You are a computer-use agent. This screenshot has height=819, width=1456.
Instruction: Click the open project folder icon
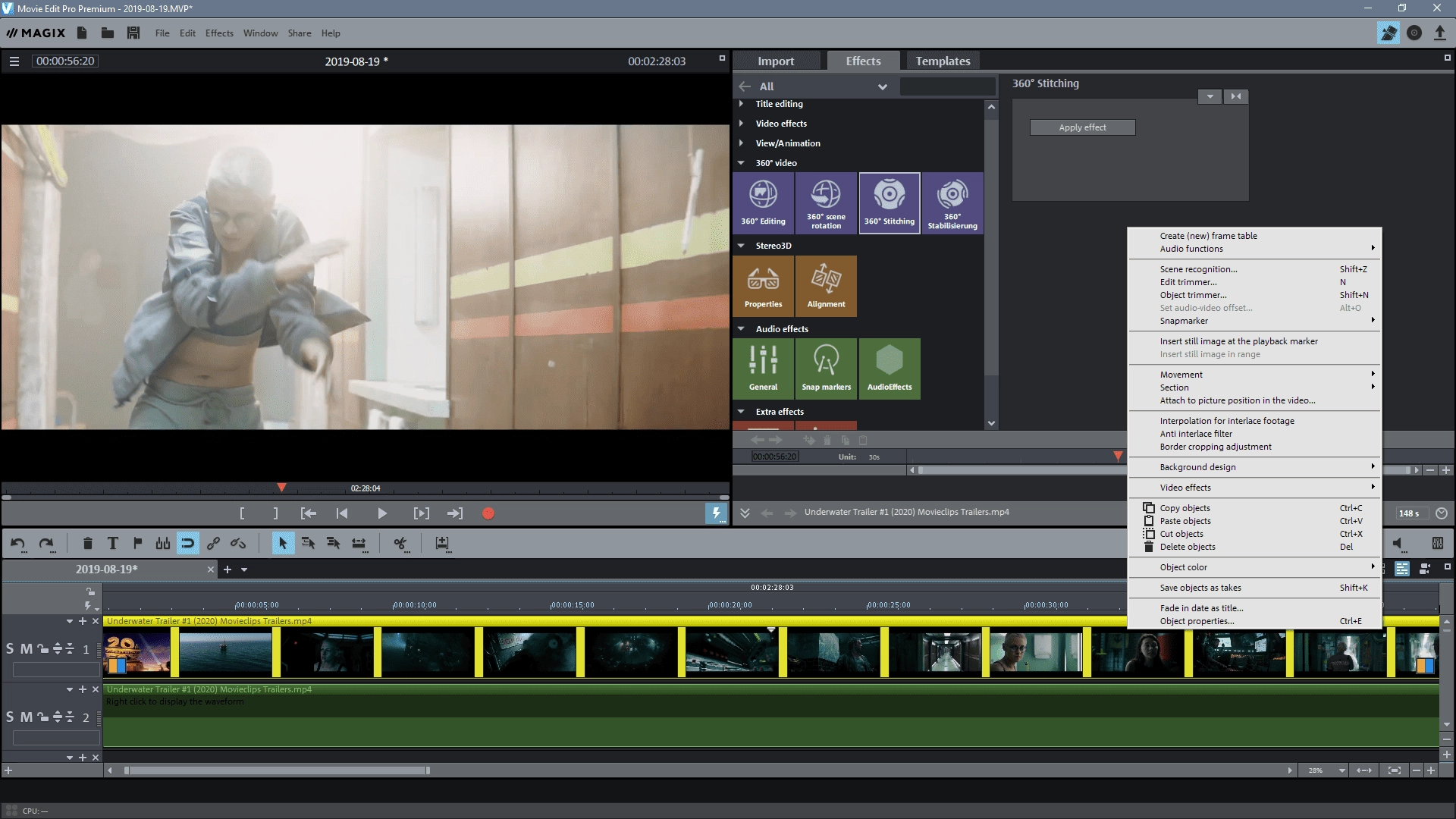tap(108, 33)
